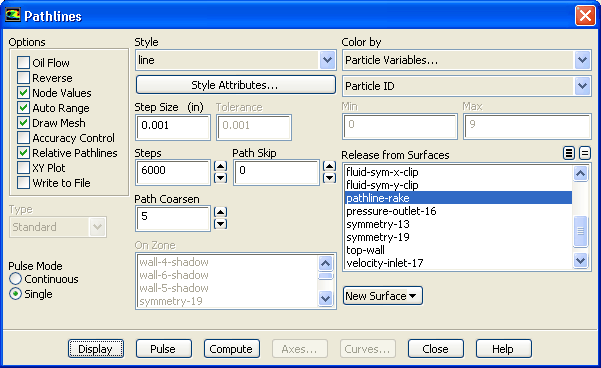Screen dimensions: 601x368
Task: Click surfaces list scroll down arrow
Action: click(580, 261)
